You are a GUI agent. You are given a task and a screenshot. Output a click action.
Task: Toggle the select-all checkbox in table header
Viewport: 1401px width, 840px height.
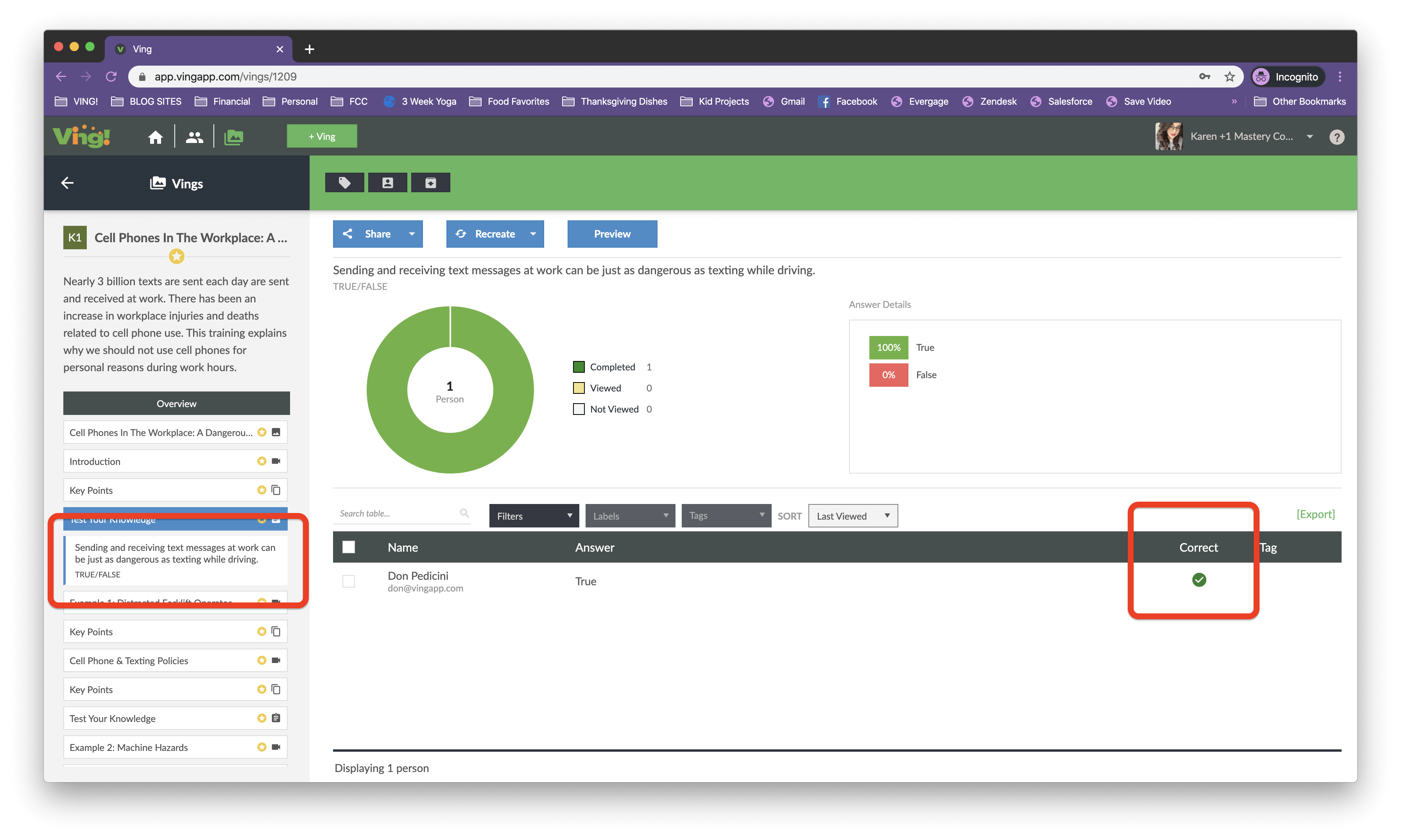(x=349, y=547)
